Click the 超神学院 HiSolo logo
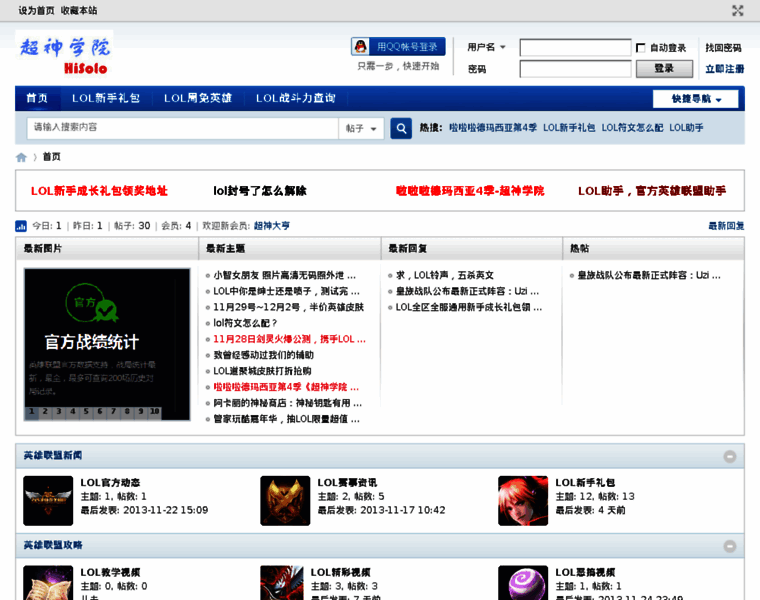Viewport: 760px width, 600px height. 64,53
